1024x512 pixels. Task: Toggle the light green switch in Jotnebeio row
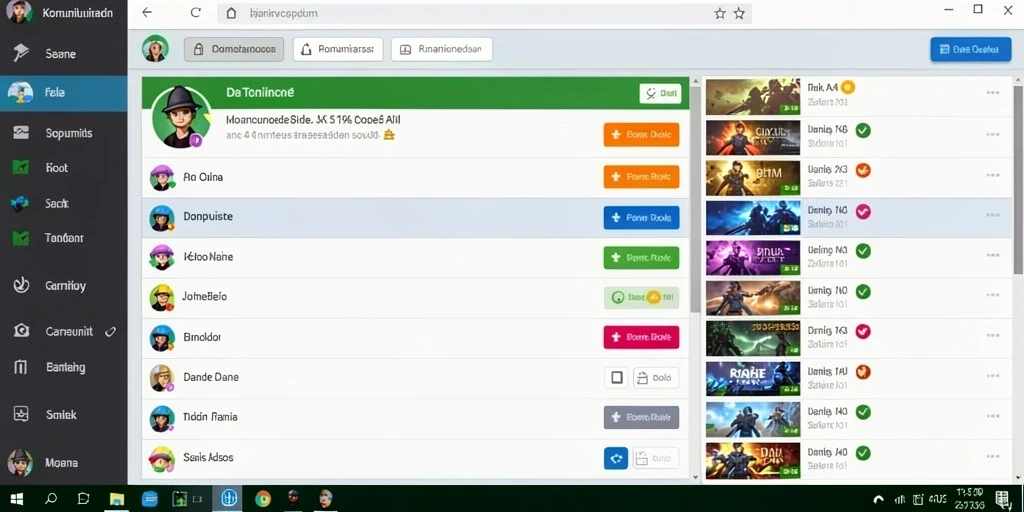(641, 297)
